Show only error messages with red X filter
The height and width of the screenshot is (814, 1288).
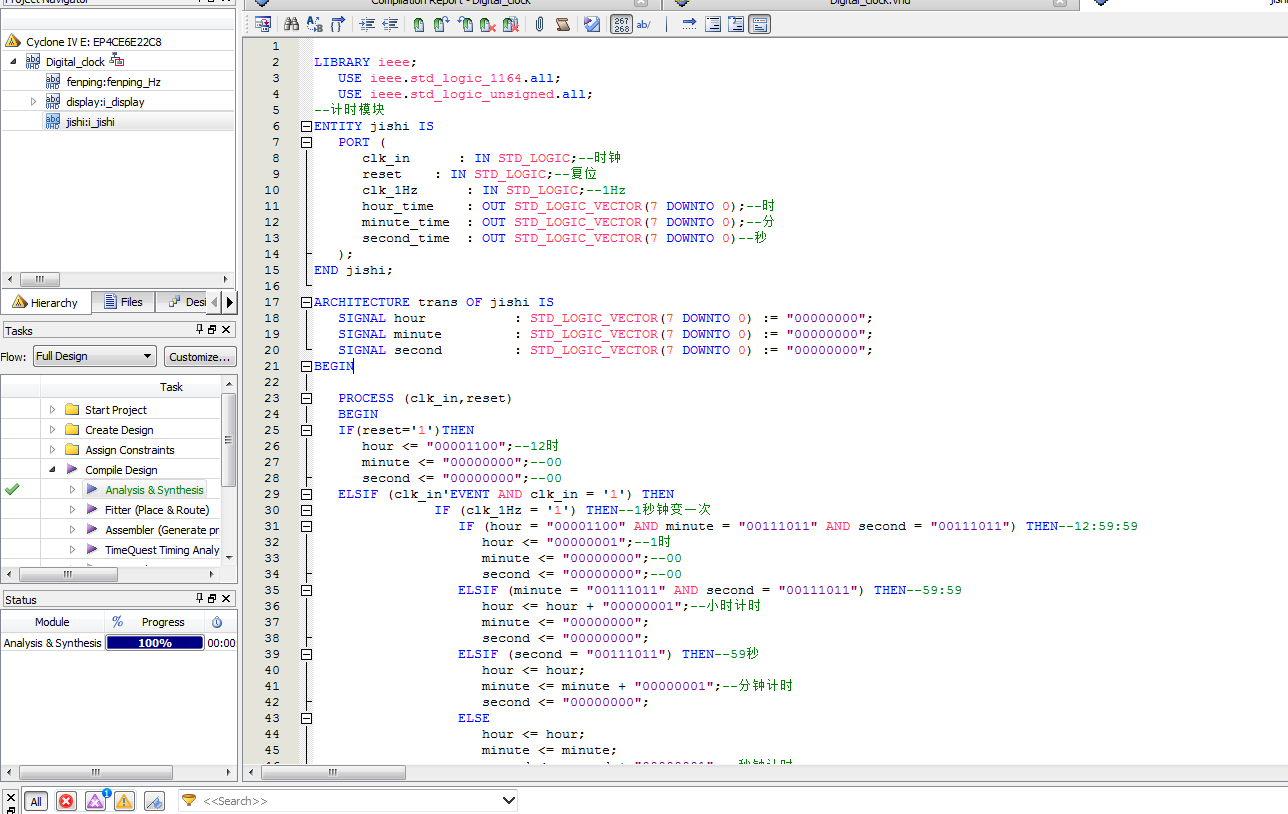[x=66, y=801]
